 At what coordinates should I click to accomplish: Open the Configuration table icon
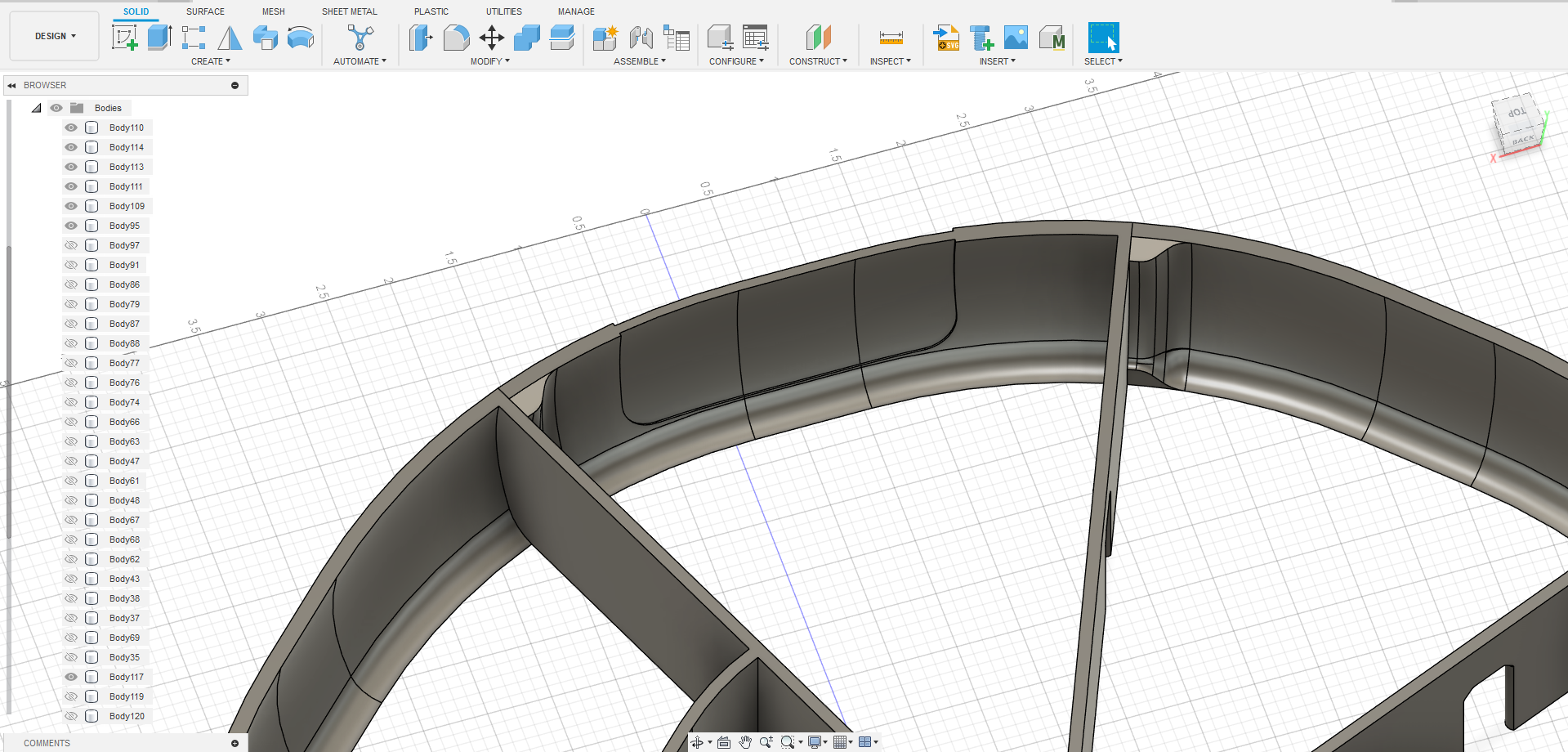tap(756, 38)
